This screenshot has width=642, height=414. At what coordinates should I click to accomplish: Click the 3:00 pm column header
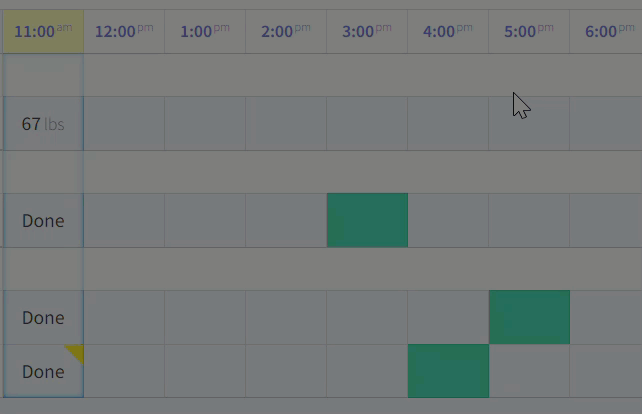tap(367, 31)
